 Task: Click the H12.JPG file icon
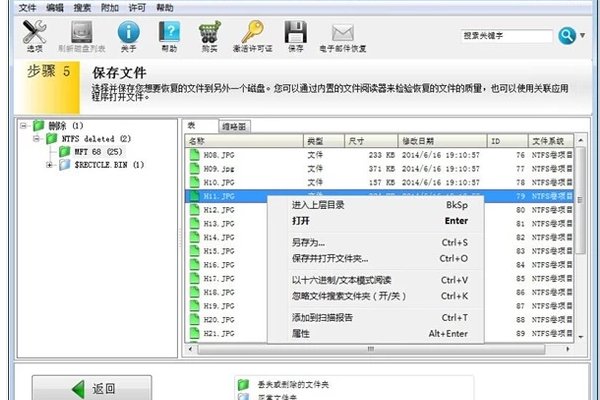click(x=195, y=210)
